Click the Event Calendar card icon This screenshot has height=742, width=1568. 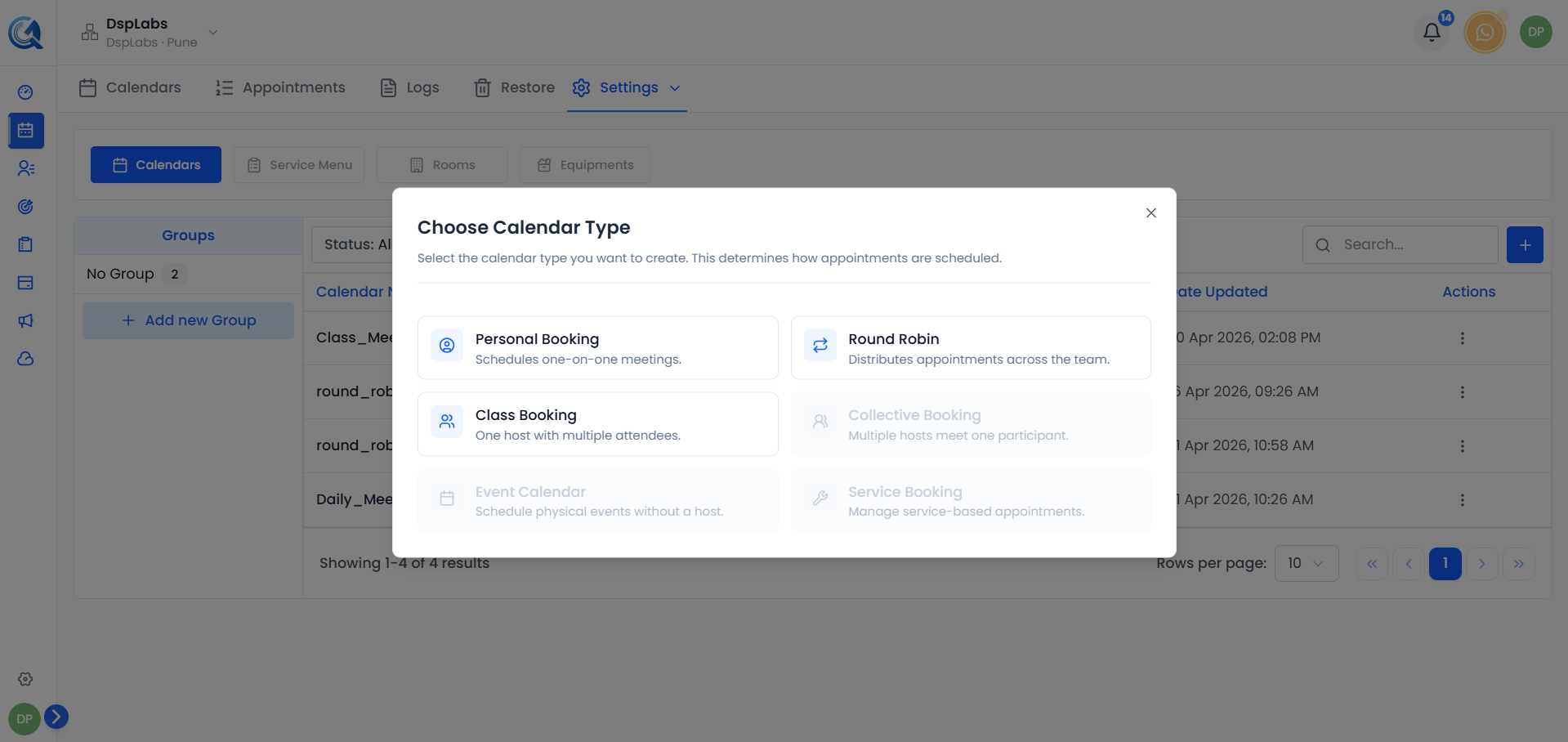tap(447, 498)
